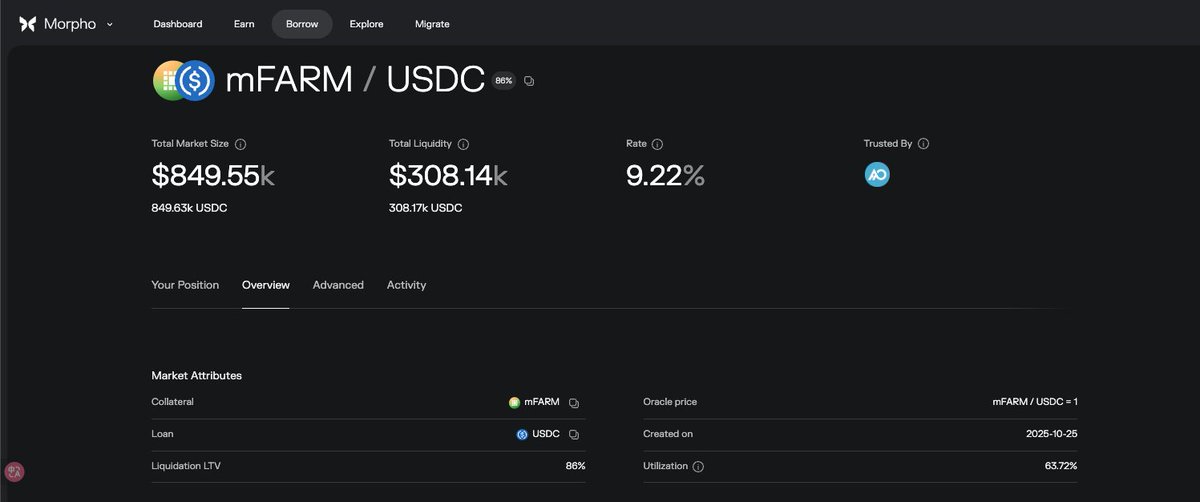Click the USDC loan token icon
Image resolution: width=1200 pixels, height=502 pixels.
[x=522, y=434]
